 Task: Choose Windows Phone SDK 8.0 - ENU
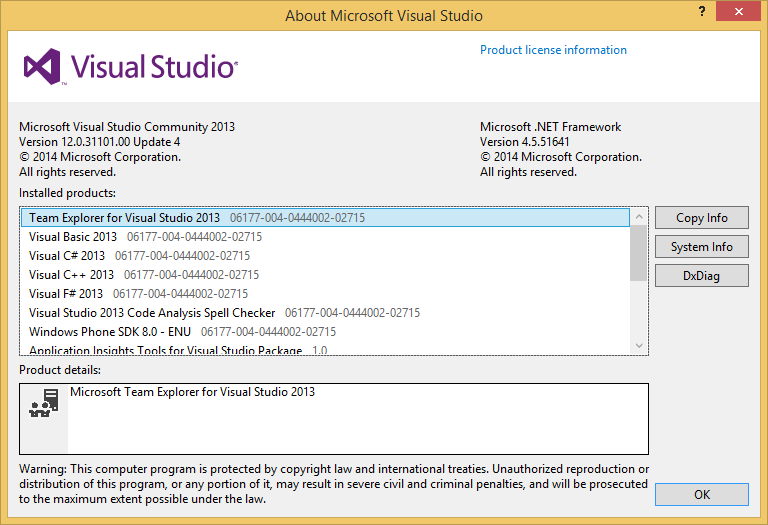tap(110, 332)
